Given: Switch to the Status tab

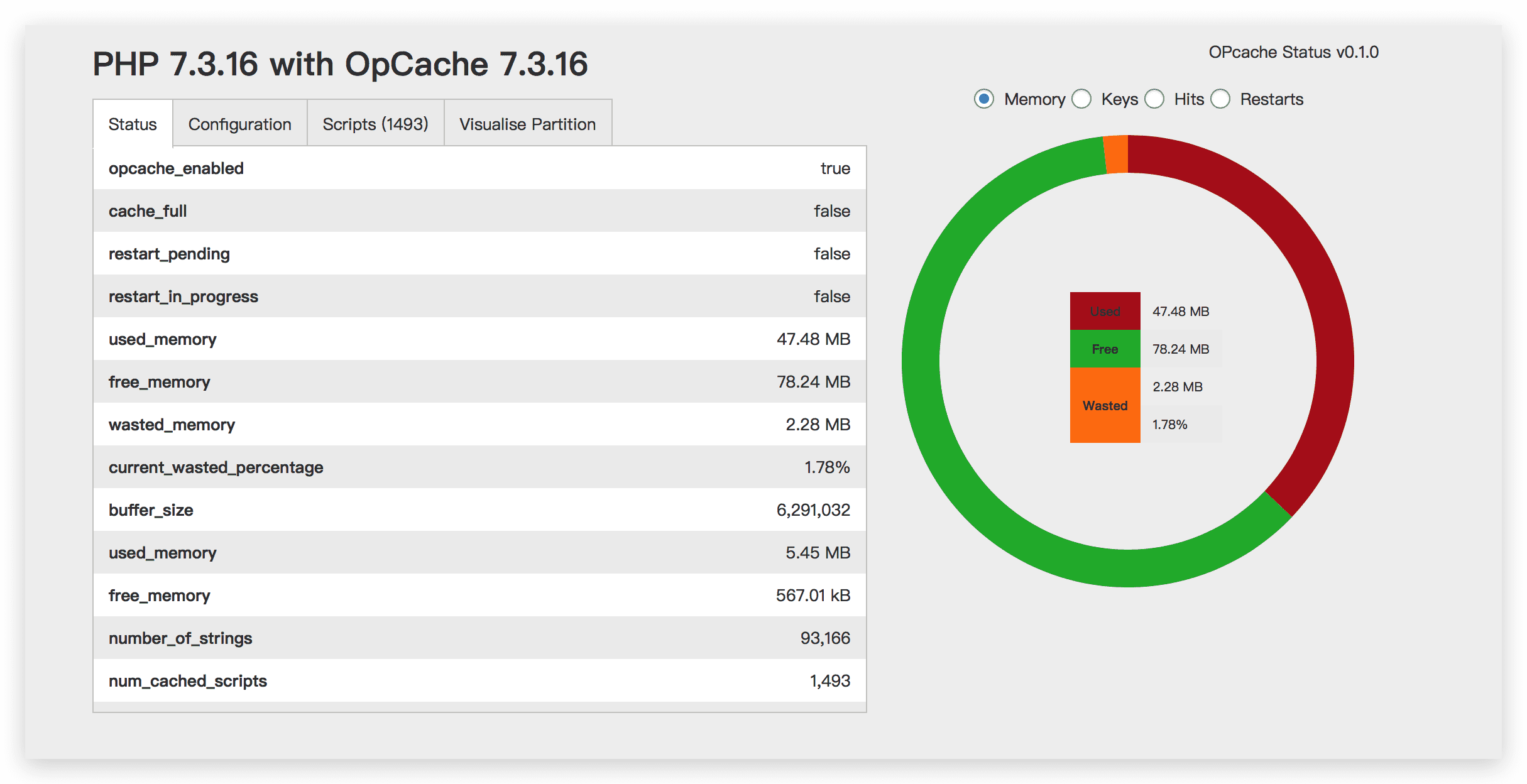Looking at the screenshot, I should (133, 124).
